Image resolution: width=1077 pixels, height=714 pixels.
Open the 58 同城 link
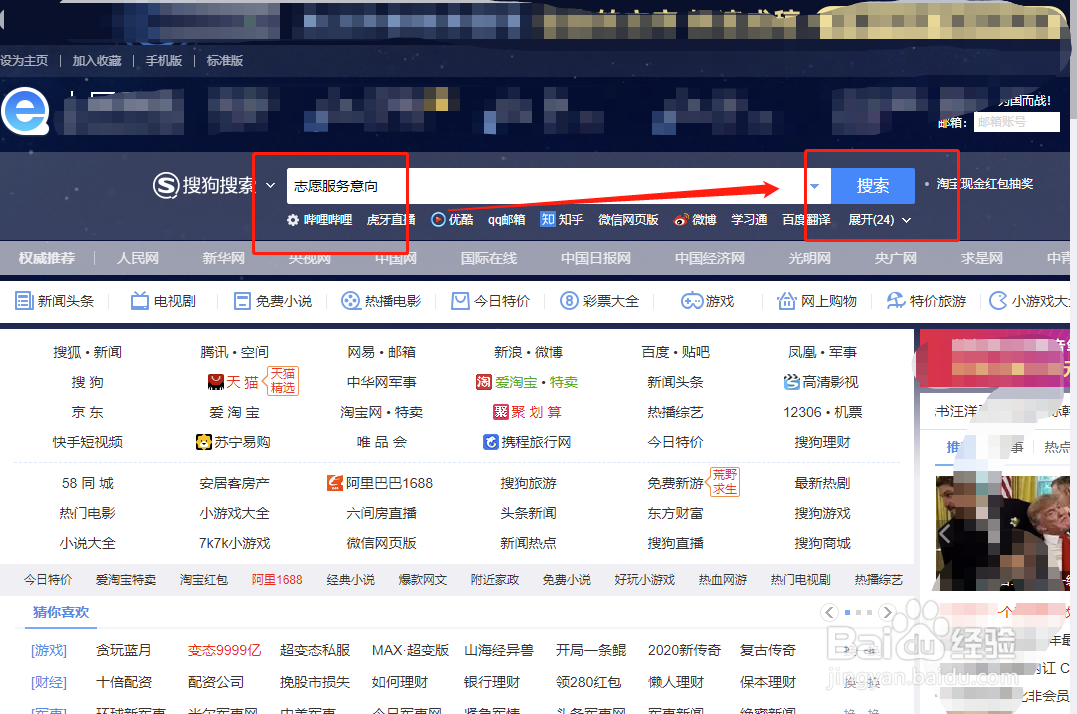point(87,483)
